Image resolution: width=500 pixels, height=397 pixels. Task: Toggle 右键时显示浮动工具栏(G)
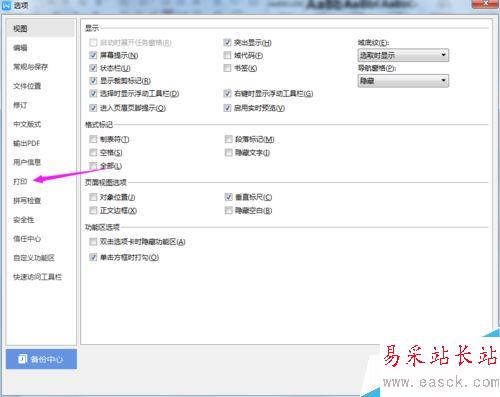[227, 94]
